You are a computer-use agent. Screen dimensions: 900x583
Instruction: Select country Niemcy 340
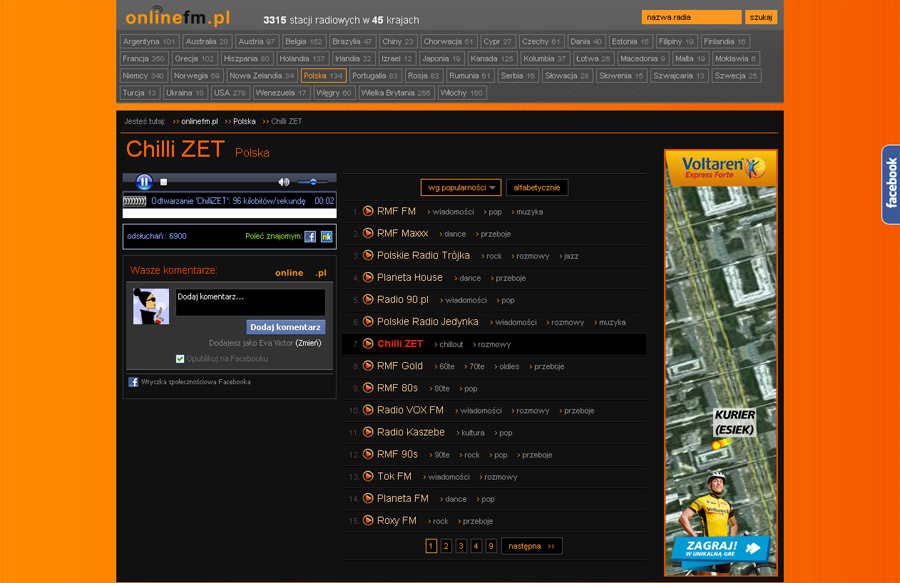(x=143, y=76)
